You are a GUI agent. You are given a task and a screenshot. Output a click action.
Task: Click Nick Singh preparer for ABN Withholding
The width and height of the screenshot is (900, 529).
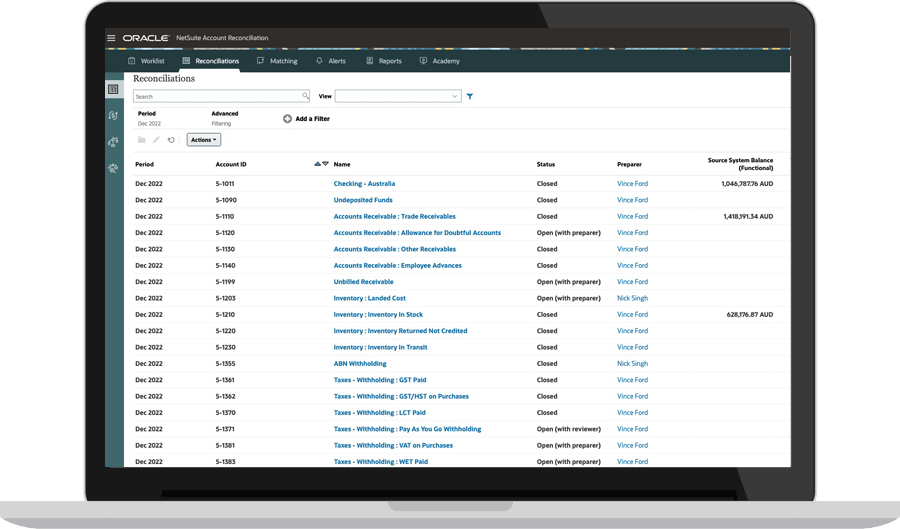tap(633, 364)
